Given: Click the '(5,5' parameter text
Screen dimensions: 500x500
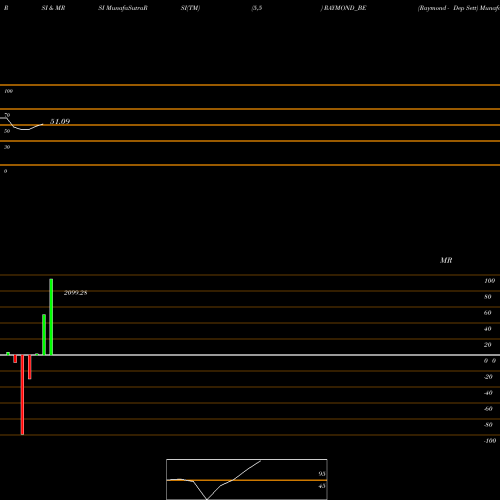Looking at the screenshot, I should point(257,8).
